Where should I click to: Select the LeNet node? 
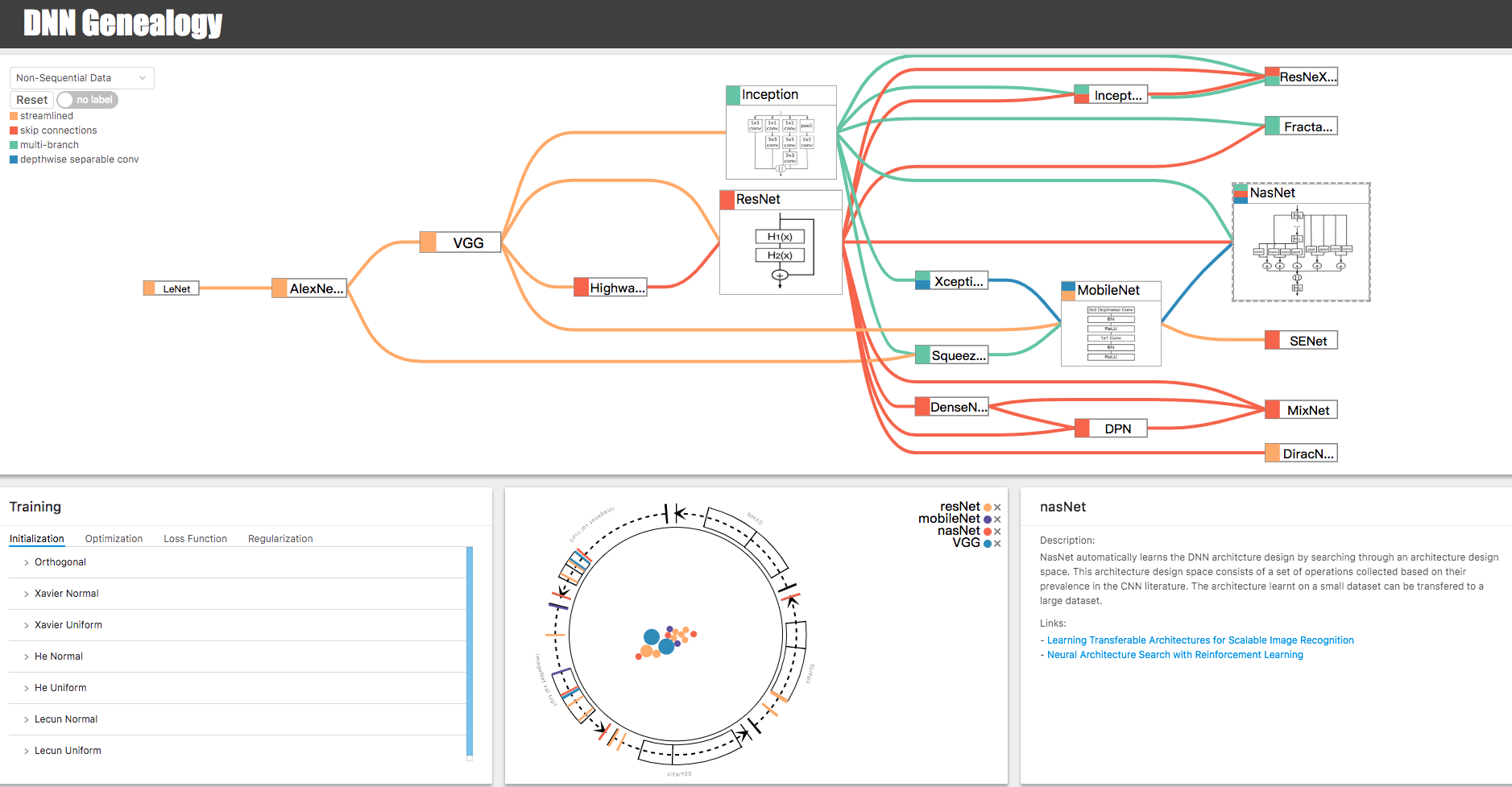[172, 288]
